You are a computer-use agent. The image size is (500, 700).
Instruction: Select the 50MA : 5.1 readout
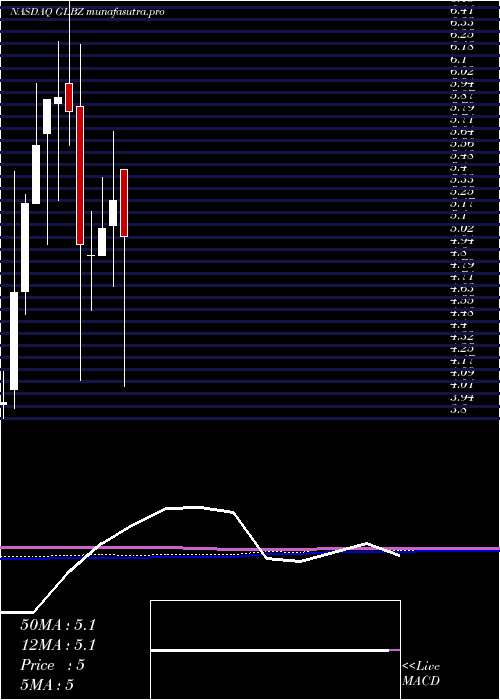click(58, 625)
